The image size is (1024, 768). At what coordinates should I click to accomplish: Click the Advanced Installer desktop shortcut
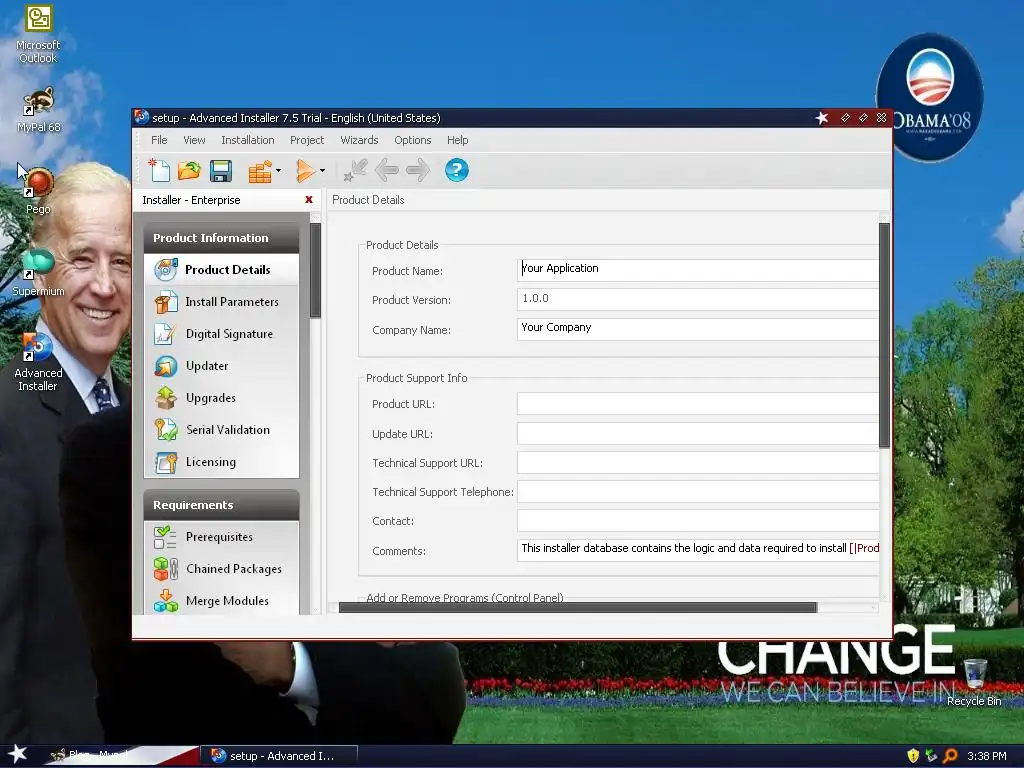click(38, 362)
